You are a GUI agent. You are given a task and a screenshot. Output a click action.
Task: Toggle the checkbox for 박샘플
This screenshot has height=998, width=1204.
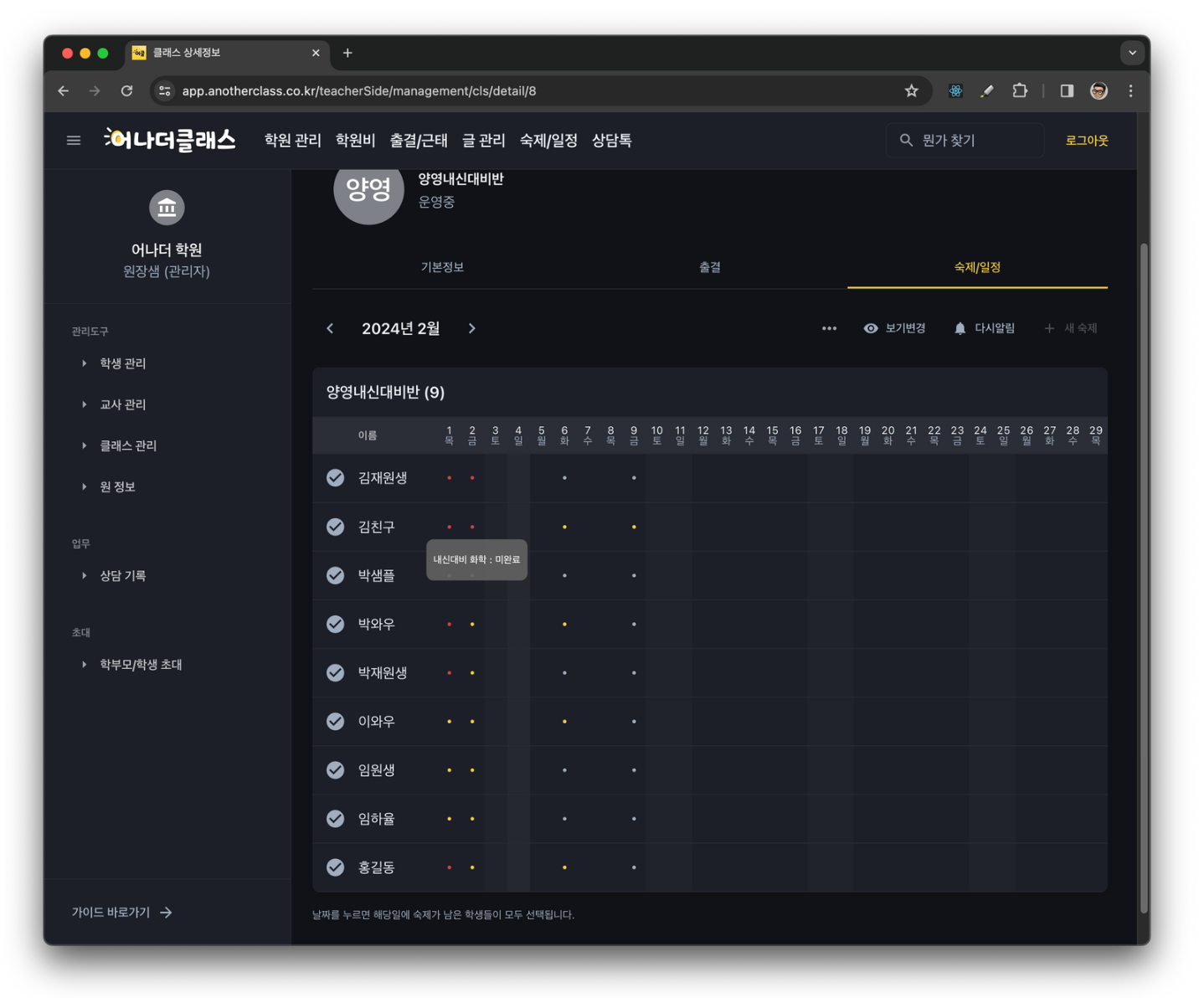click(336, 575)
